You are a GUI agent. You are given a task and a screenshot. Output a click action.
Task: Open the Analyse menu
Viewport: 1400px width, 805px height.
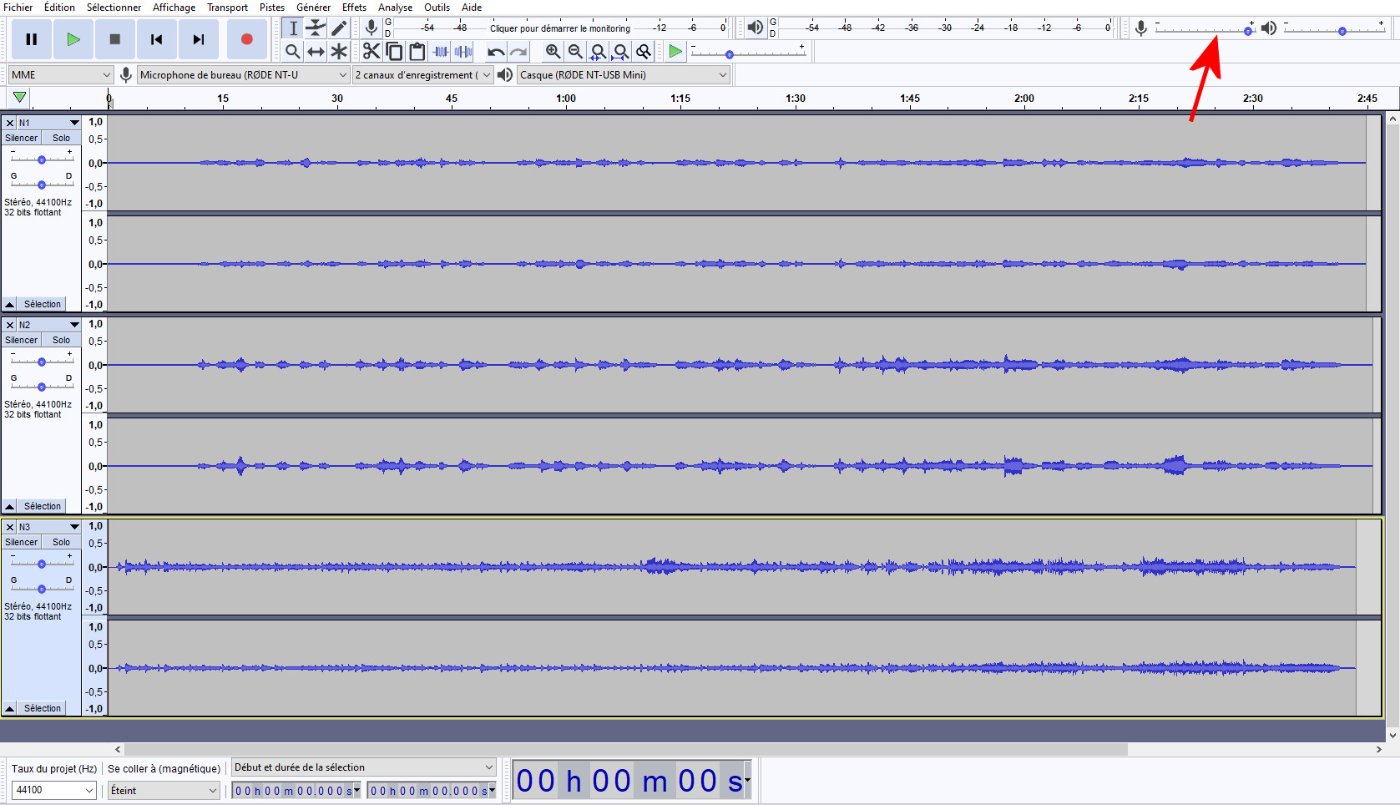[x=395, y=7]
